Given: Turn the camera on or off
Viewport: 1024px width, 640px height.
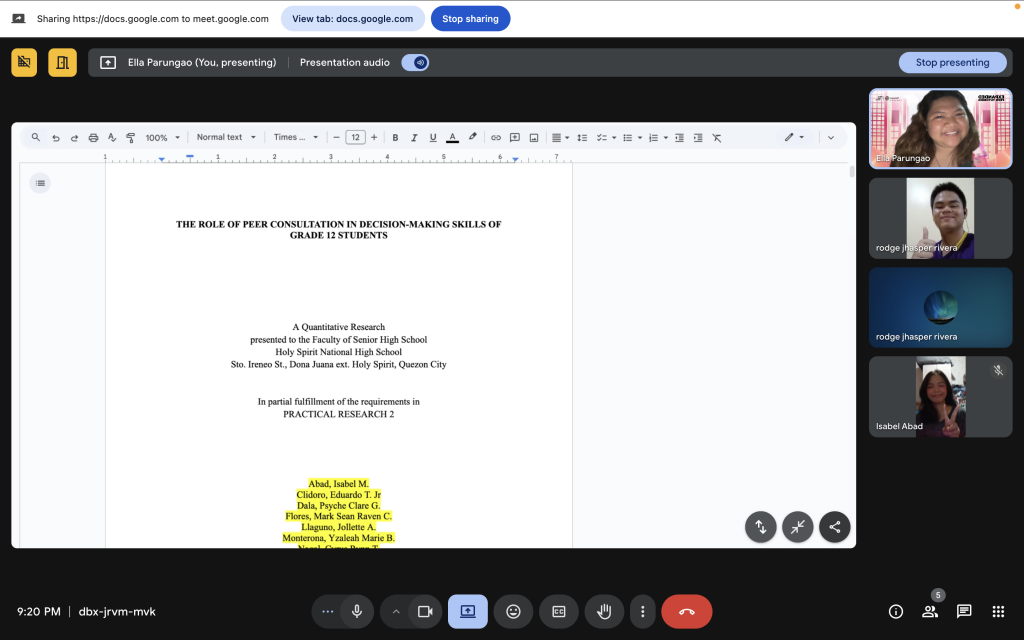Looking at the screenshot, I should pyautogui.click(x=424, y=611).
